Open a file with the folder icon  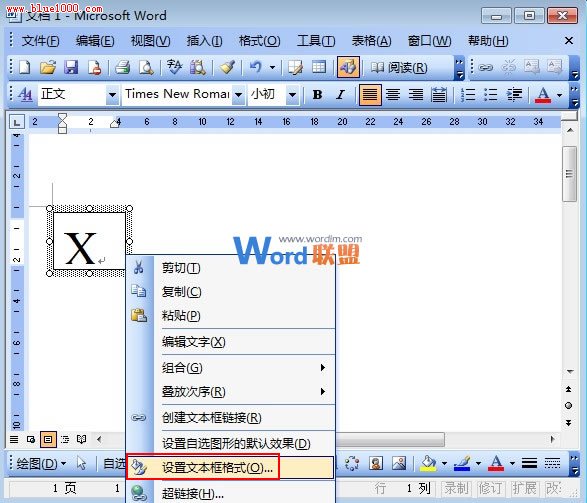click(x=48, y=67)
